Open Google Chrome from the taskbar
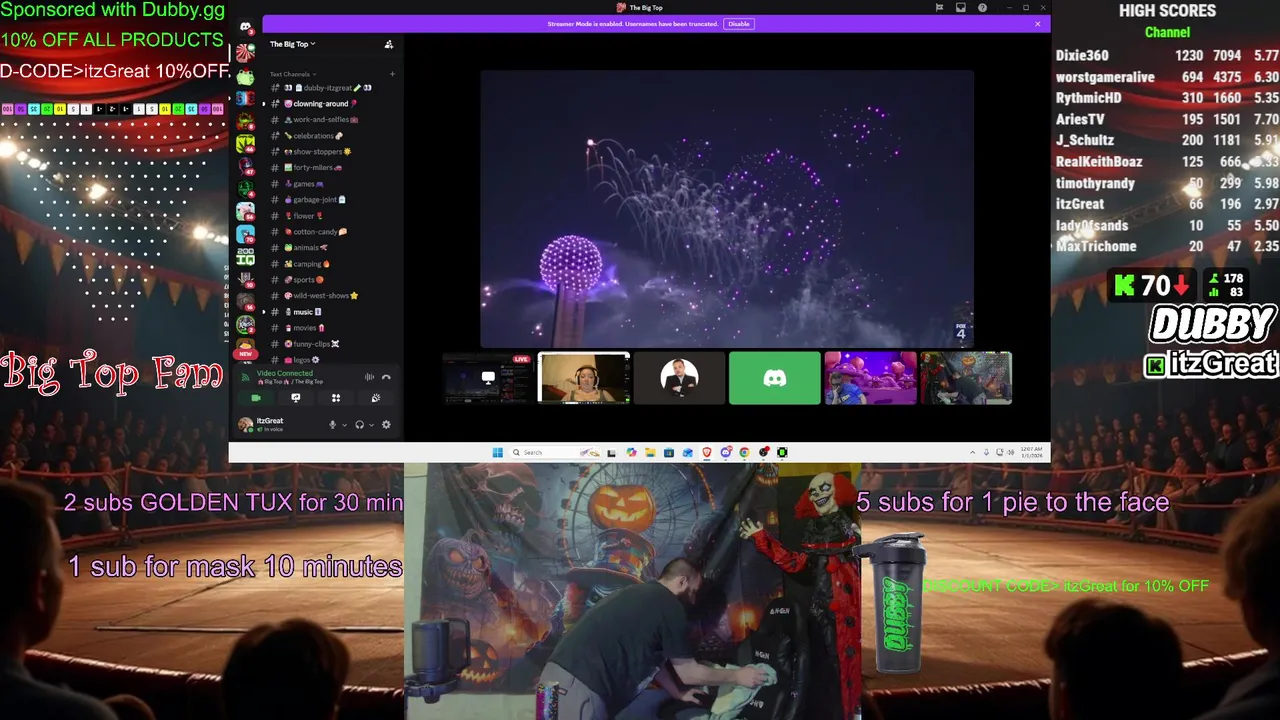The image size is (1280, 720). tap(744, 452)
